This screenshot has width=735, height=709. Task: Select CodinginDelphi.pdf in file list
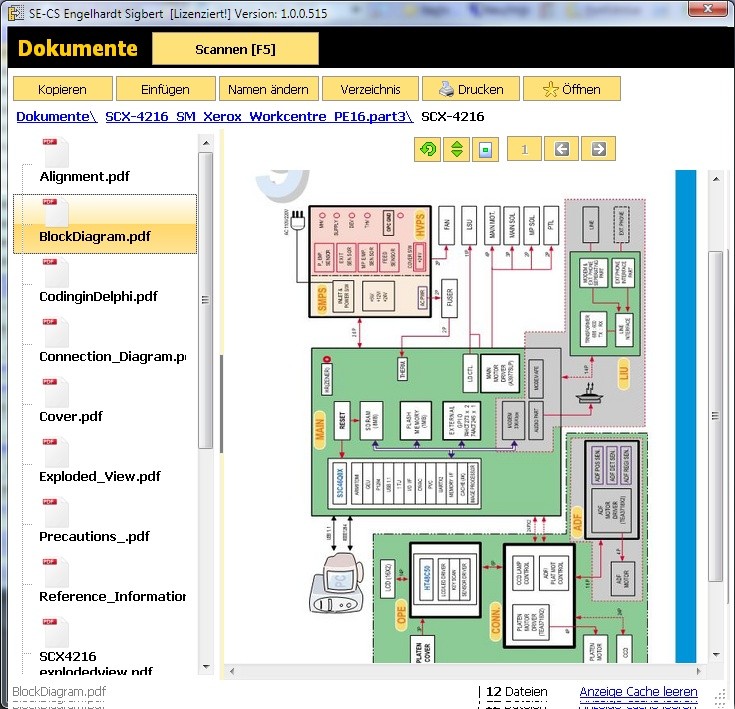click(x=98, y=296)
